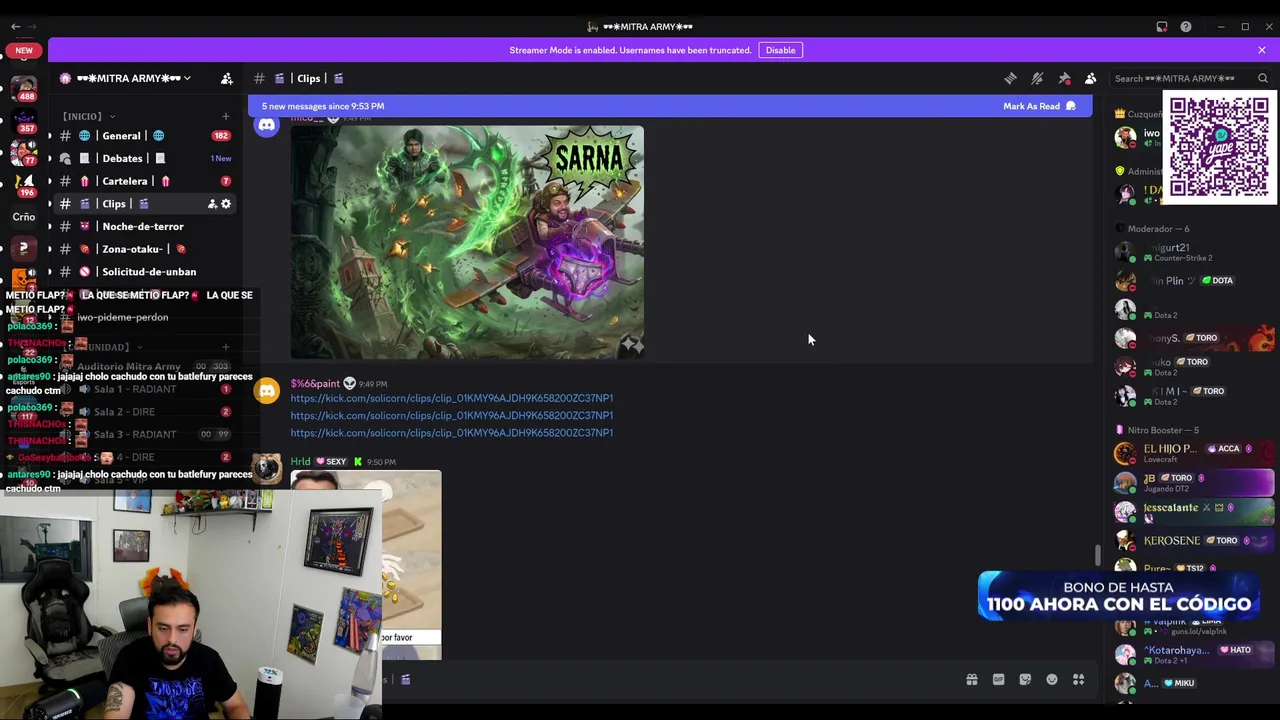This screenshot has width=1280, height=720.
Task: Open the Zona-otaku channel
Action: tap(144, 249)
